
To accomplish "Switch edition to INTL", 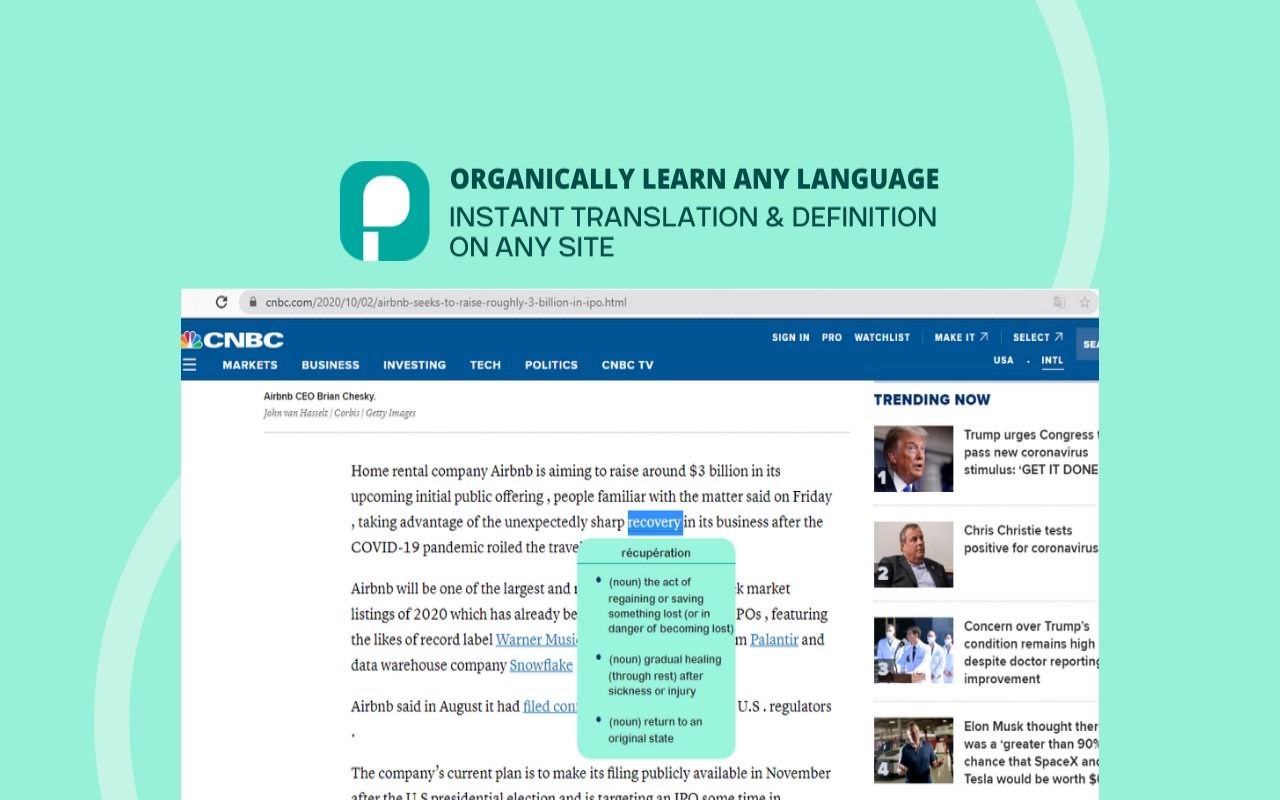I will 1052,360.
